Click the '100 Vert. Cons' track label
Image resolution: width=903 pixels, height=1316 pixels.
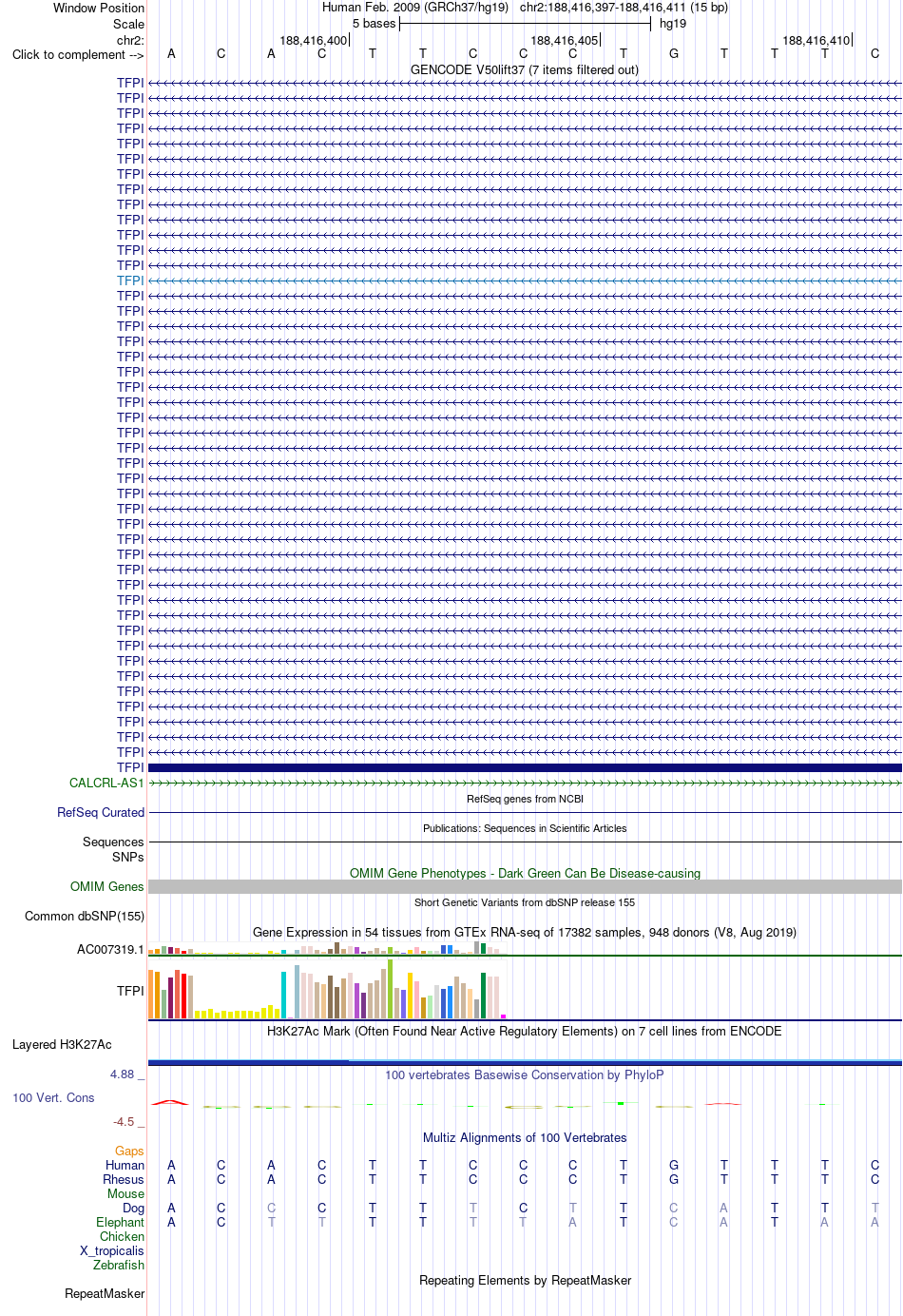pyautogui.click(x=53, y=1097)
